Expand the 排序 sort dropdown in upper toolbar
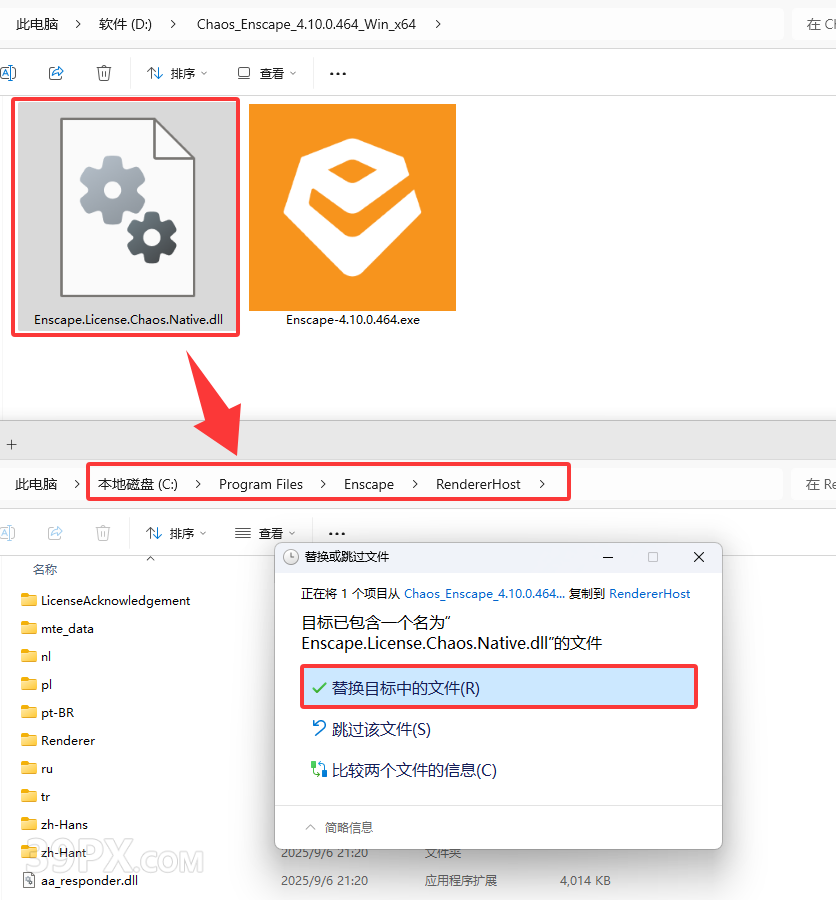This screenshot has width=836, height=900. 177,73
